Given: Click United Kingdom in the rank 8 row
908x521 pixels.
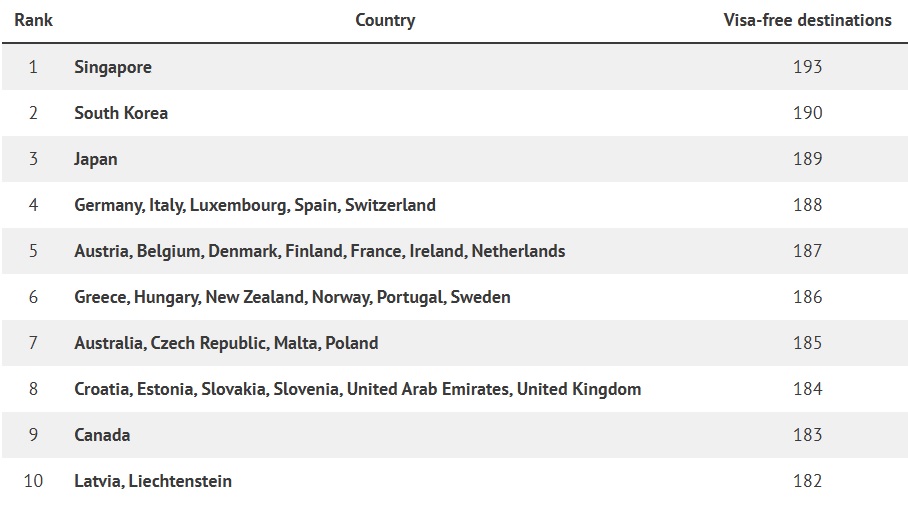Looking at the screenshot, I should click(x=579, y=389).
